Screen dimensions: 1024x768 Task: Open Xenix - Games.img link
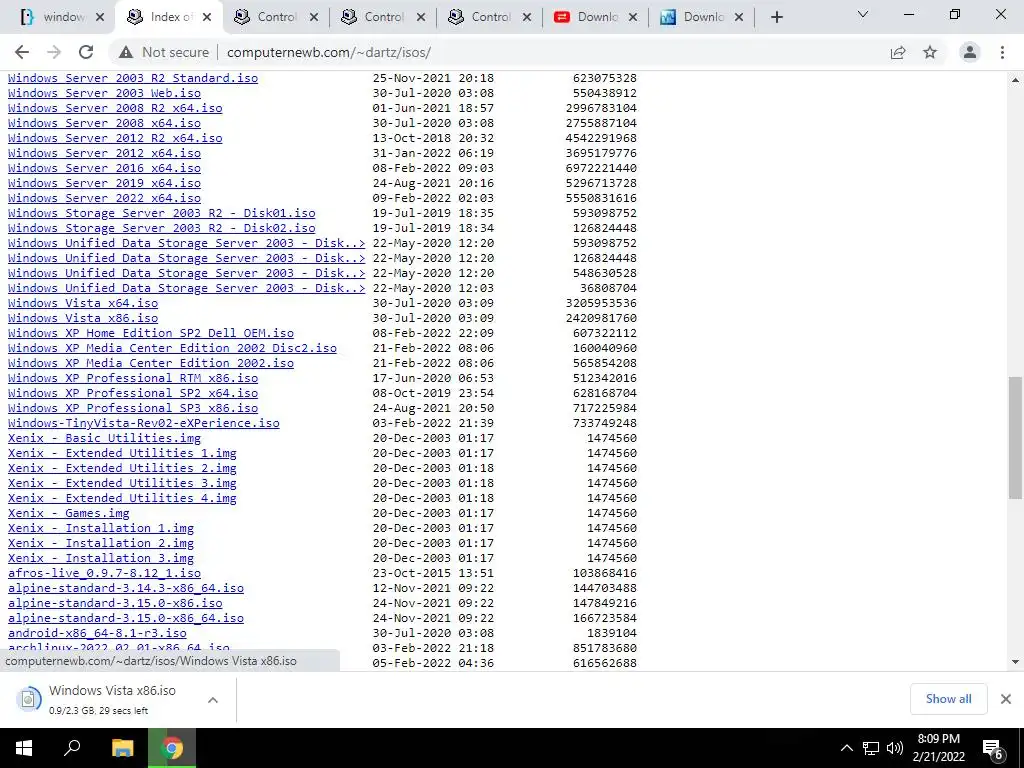coord(69,513)
